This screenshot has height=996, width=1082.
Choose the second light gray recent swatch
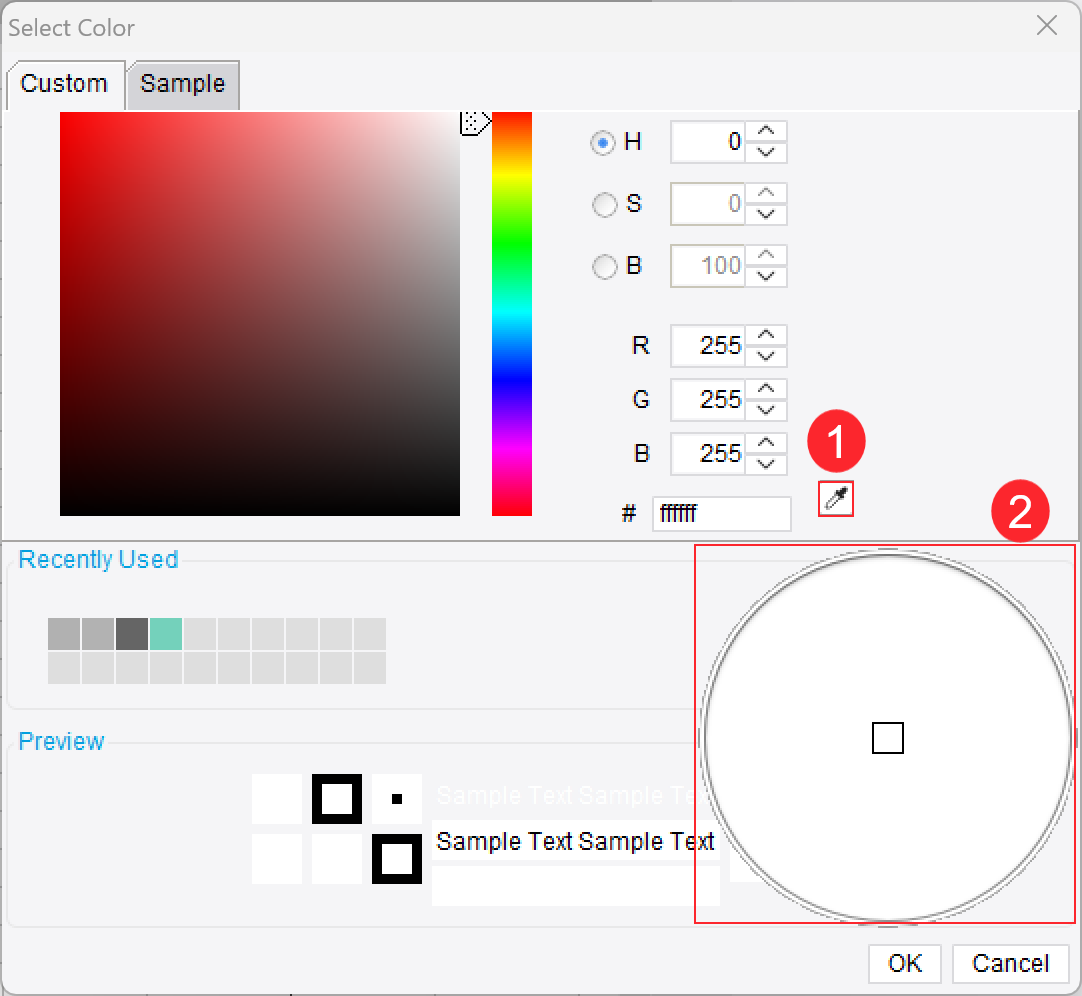98,634
